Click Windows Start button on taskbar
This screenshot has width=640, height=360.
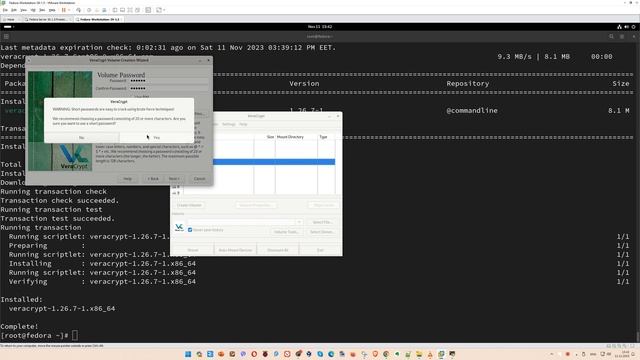[188, 354]
